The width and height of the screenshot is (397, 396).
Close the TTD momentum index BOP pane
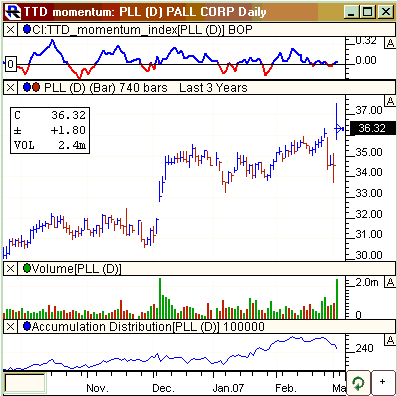tap(10, 30)
